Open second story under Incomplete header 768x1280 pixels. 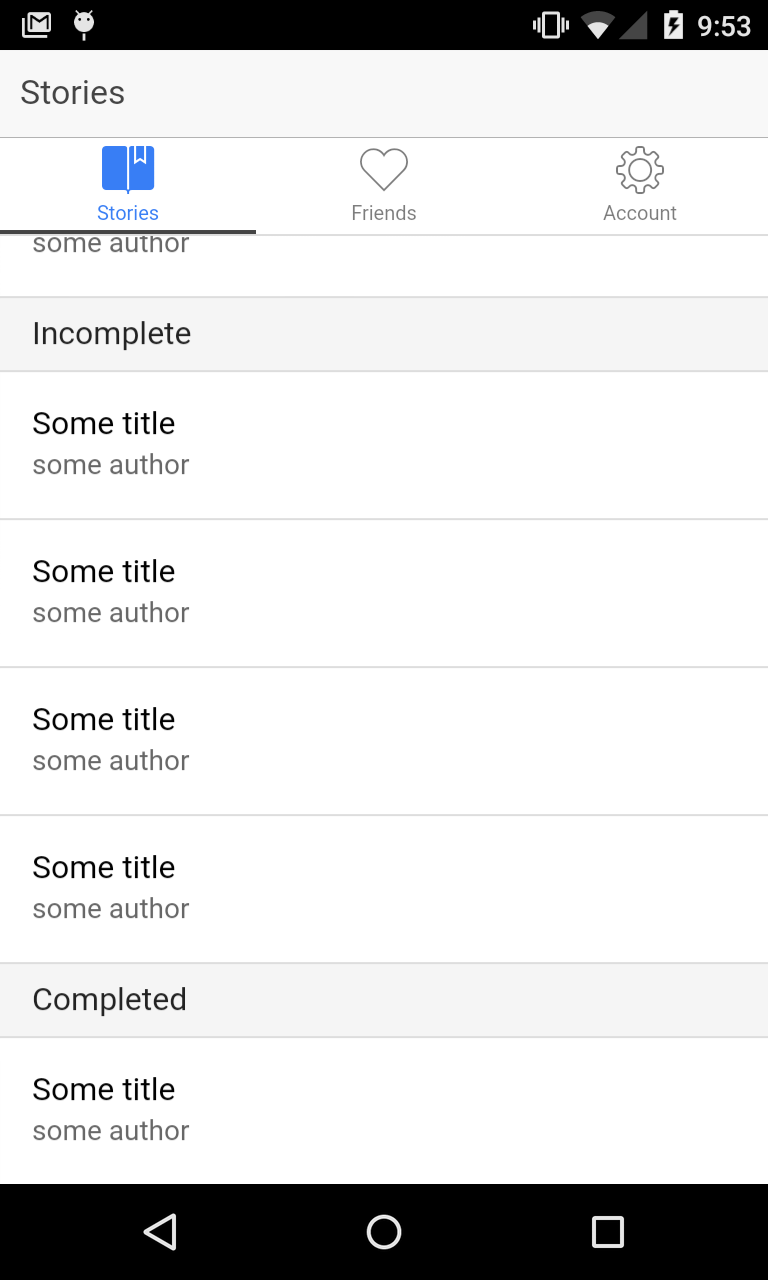384,592
